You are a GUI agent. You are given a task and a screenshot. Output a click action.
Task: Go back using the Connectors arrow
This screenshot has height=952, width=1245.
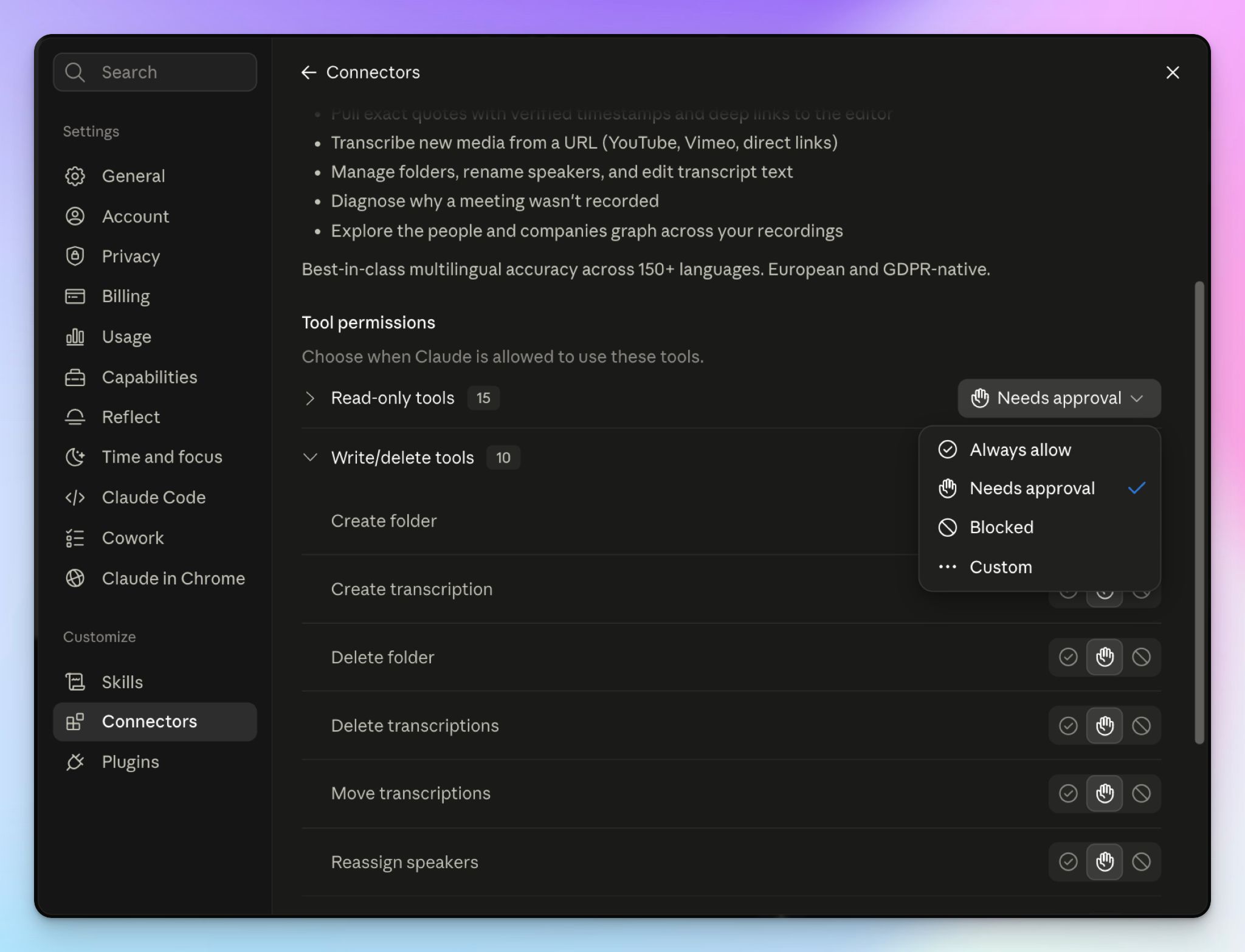[x=309, y=72]
